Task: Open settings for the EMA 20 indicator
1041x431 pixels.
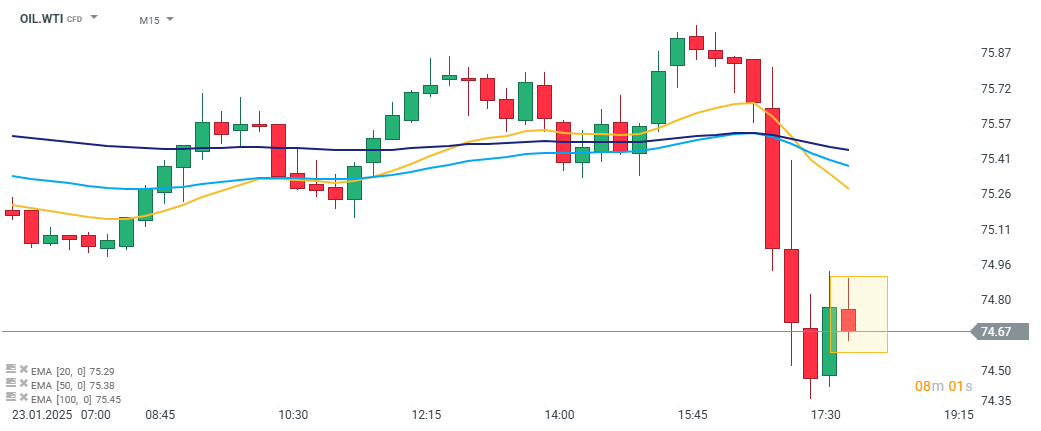Action: pos(10,369)
